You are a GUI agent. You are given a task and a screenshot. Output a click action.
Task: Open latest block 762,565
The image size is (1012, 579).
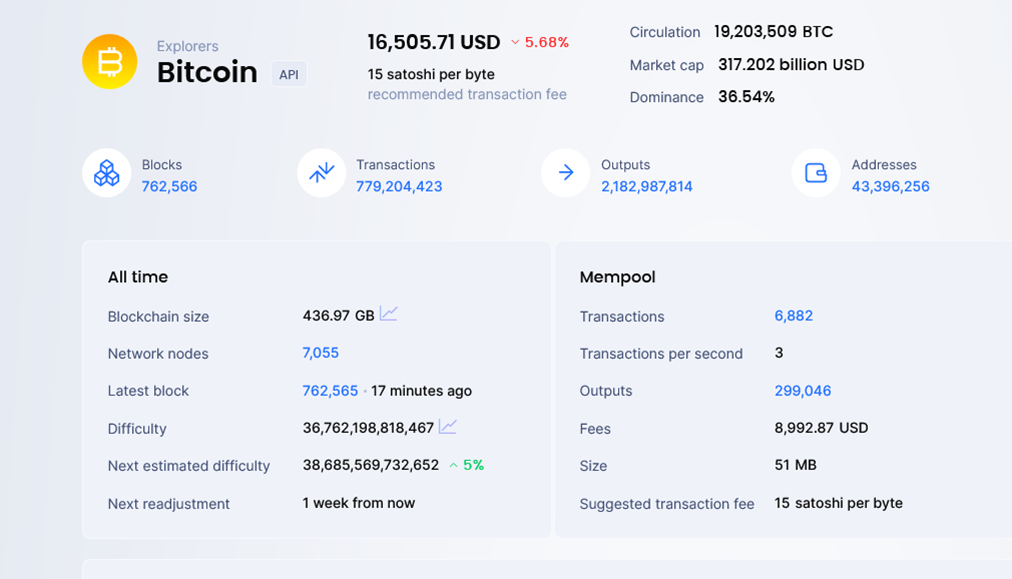330,391
